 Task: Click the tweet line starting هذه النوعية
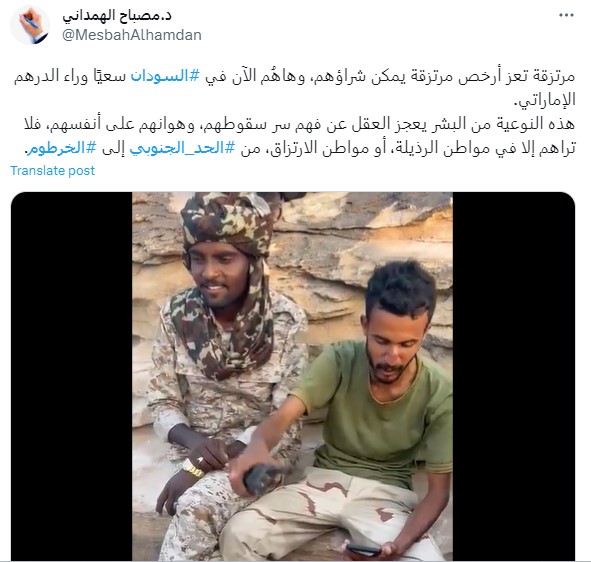(x=300, y=124)
